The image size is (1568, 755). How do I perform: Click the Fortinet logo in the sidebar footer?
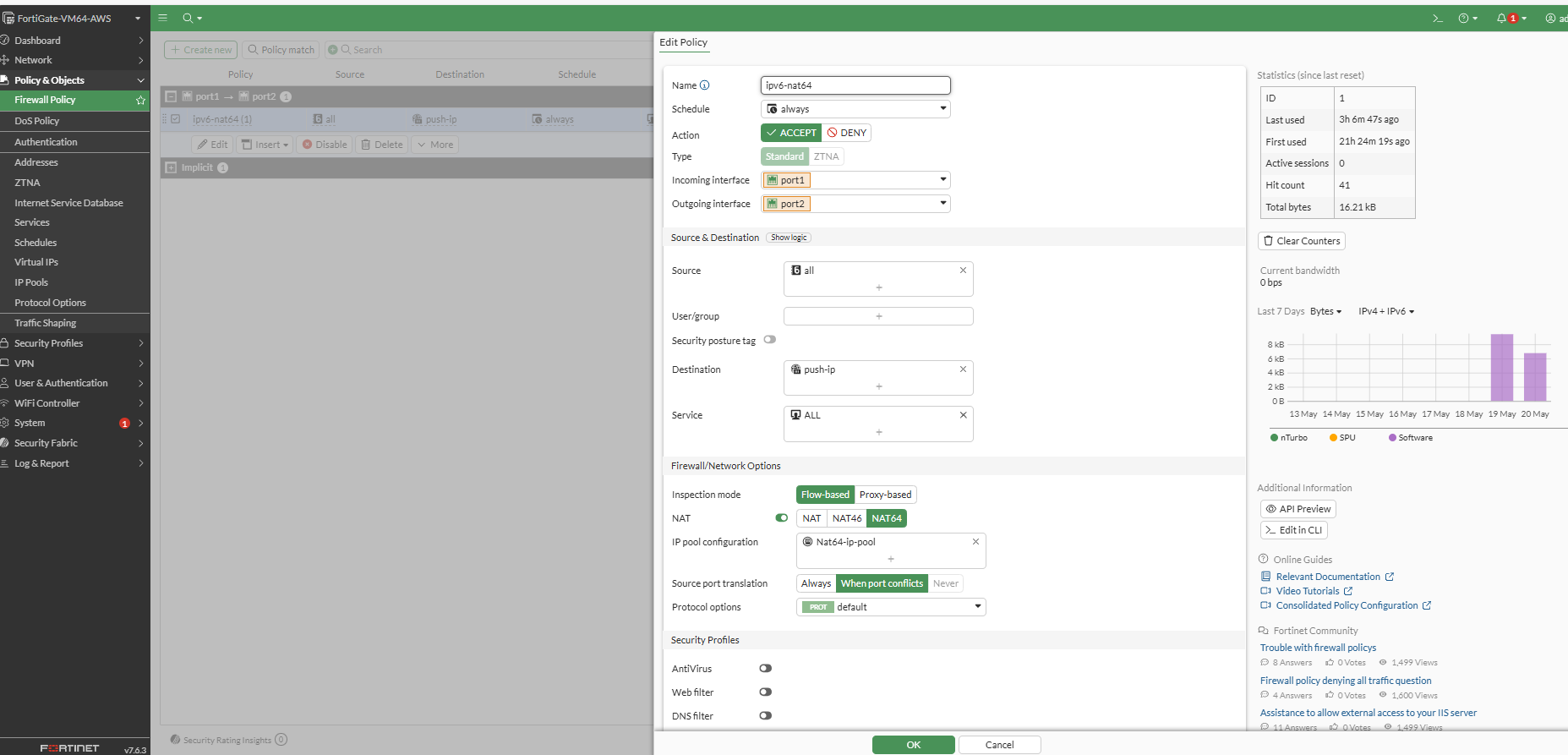click(x=69, y=748)
